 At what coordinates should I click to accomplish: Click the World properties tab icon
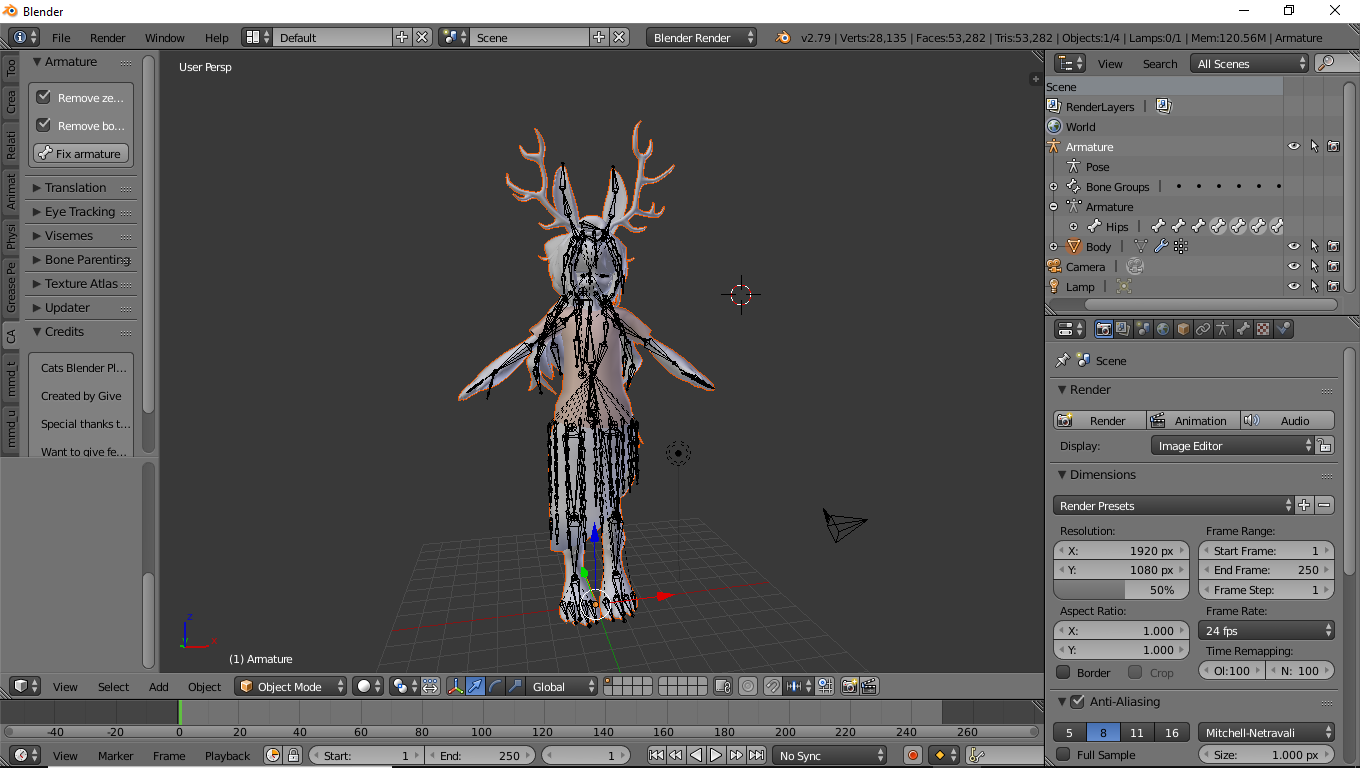coord(1163,329)
